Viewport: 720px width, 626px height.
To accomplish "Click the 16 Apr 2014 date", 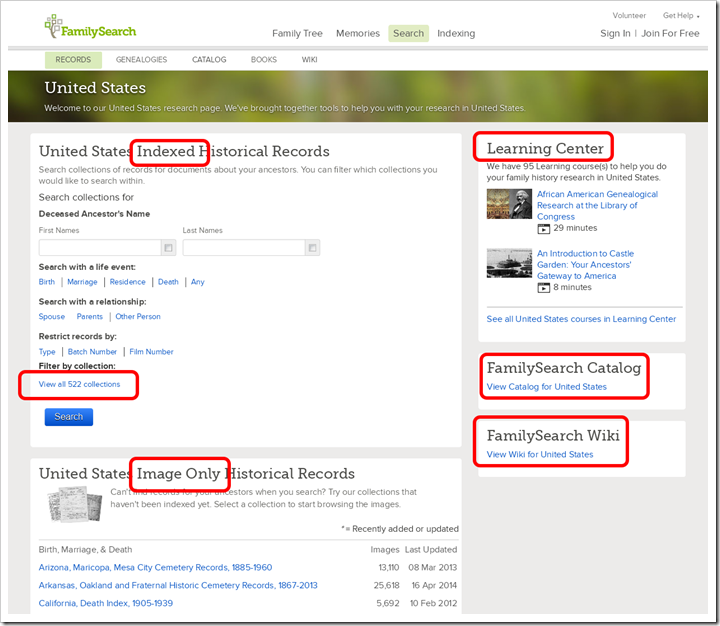I will 434,586.
